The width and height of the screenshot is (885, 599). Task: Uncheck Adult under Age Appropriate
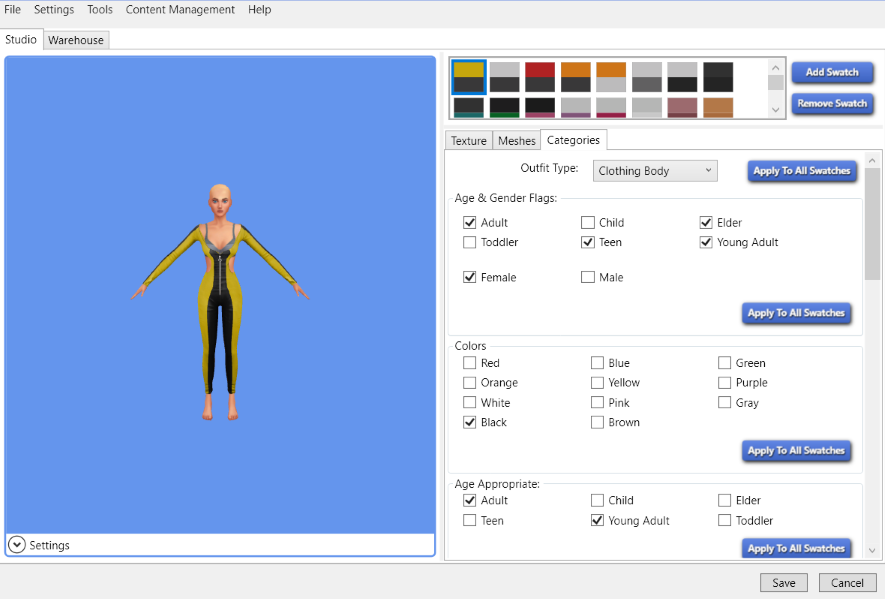click(x=470, y=500)
